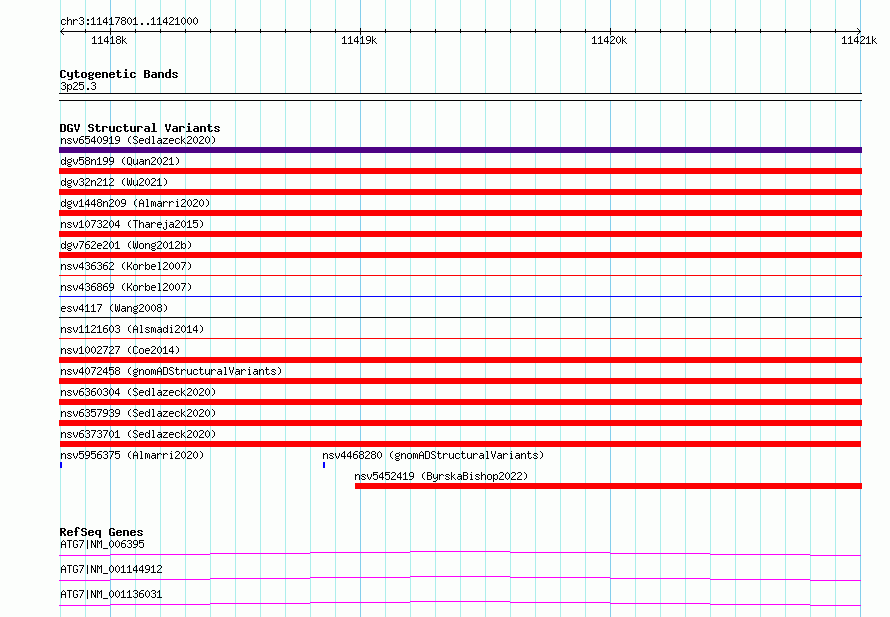
Task: Click the 11420k ruler position
Action: pos(609,40)
